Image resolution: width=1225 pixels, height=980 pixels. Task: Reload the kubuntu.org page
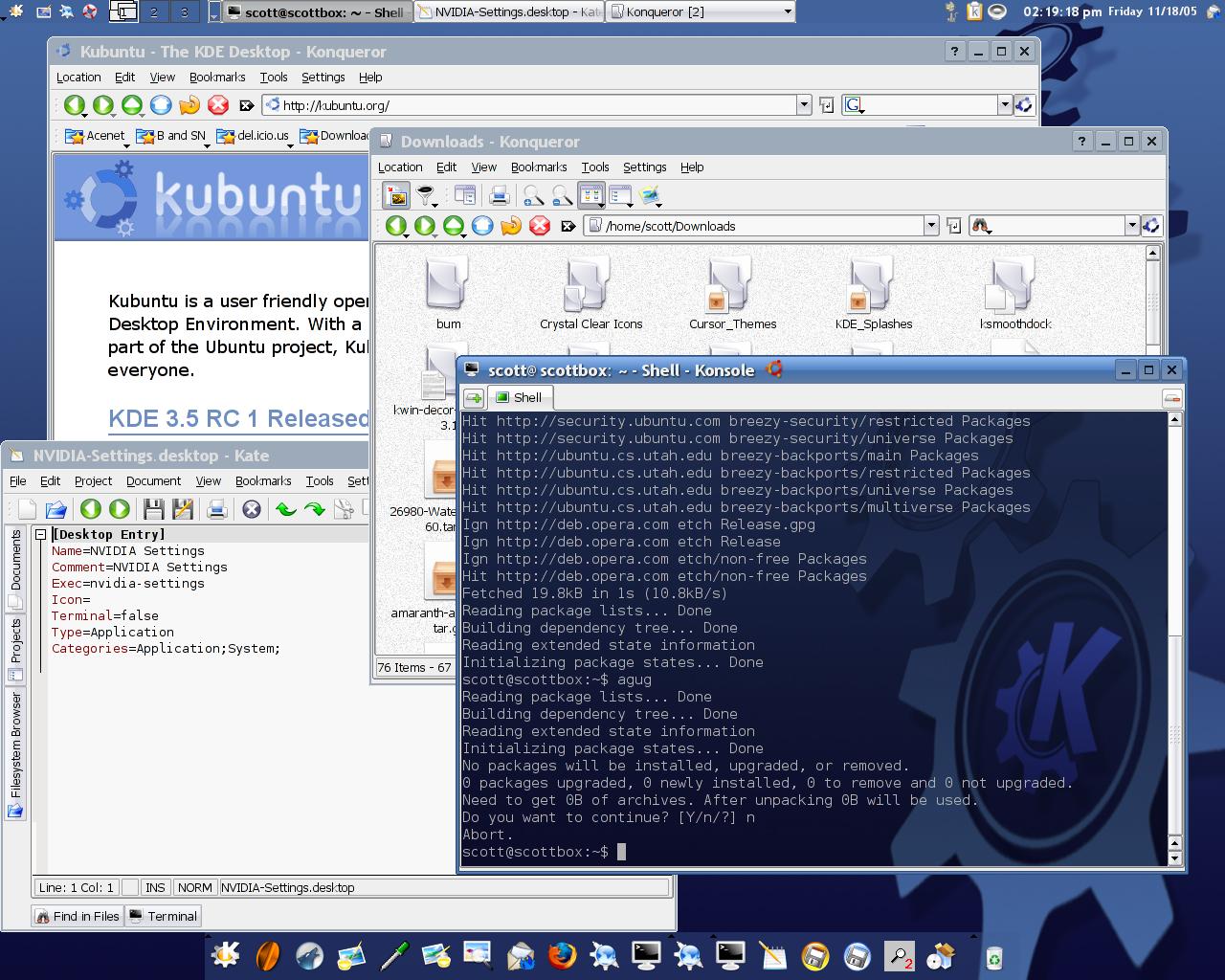click(189, 105)
